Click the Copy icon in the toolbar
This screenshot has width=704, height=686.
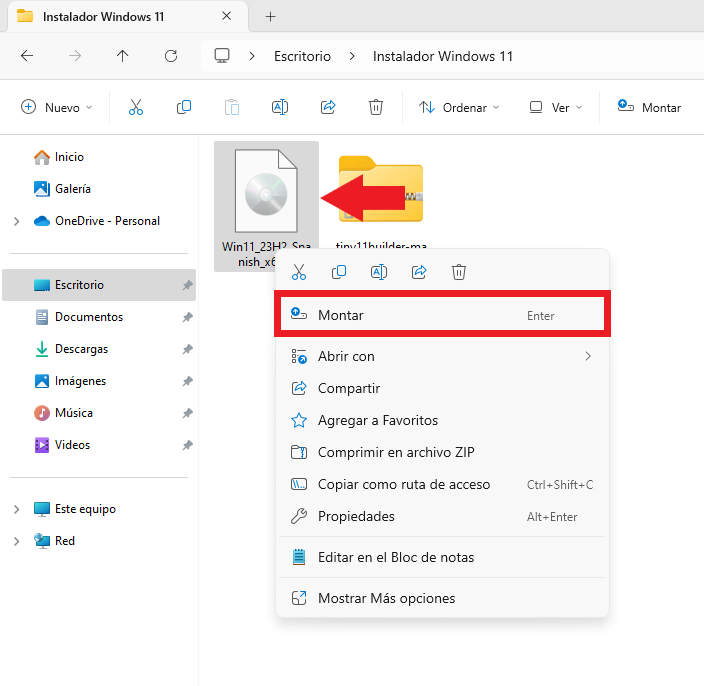(x=184, y=107)
